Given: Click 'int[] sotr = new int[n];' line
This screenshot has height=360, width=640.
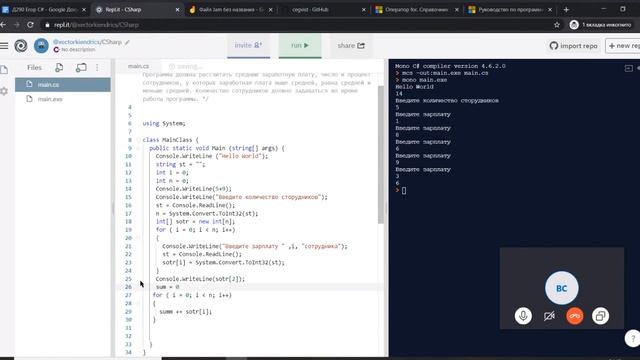Looking at the screenshot, I should coord(195,222).
